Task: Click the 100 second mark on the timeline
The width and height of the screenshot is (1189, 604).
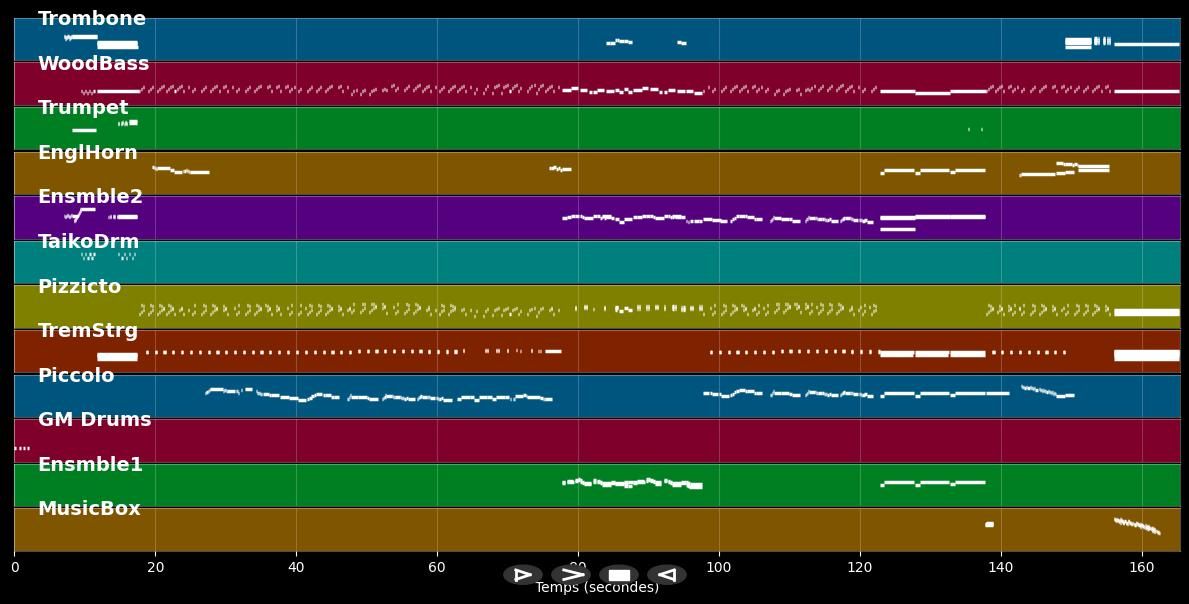Action: [x=719, y=566]
